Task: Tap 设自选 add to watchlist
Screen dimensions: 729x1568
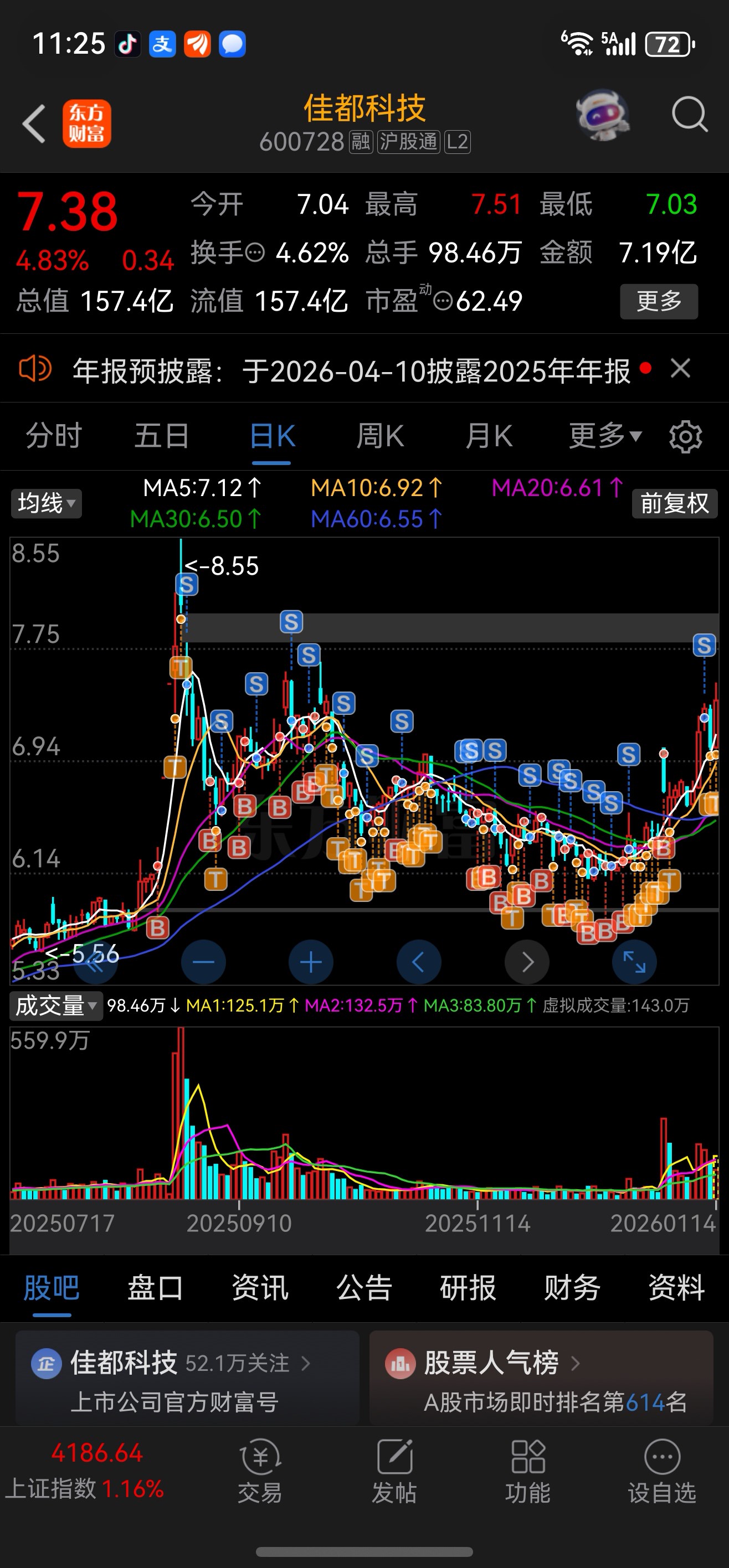Action: [x=662, y=1471]
